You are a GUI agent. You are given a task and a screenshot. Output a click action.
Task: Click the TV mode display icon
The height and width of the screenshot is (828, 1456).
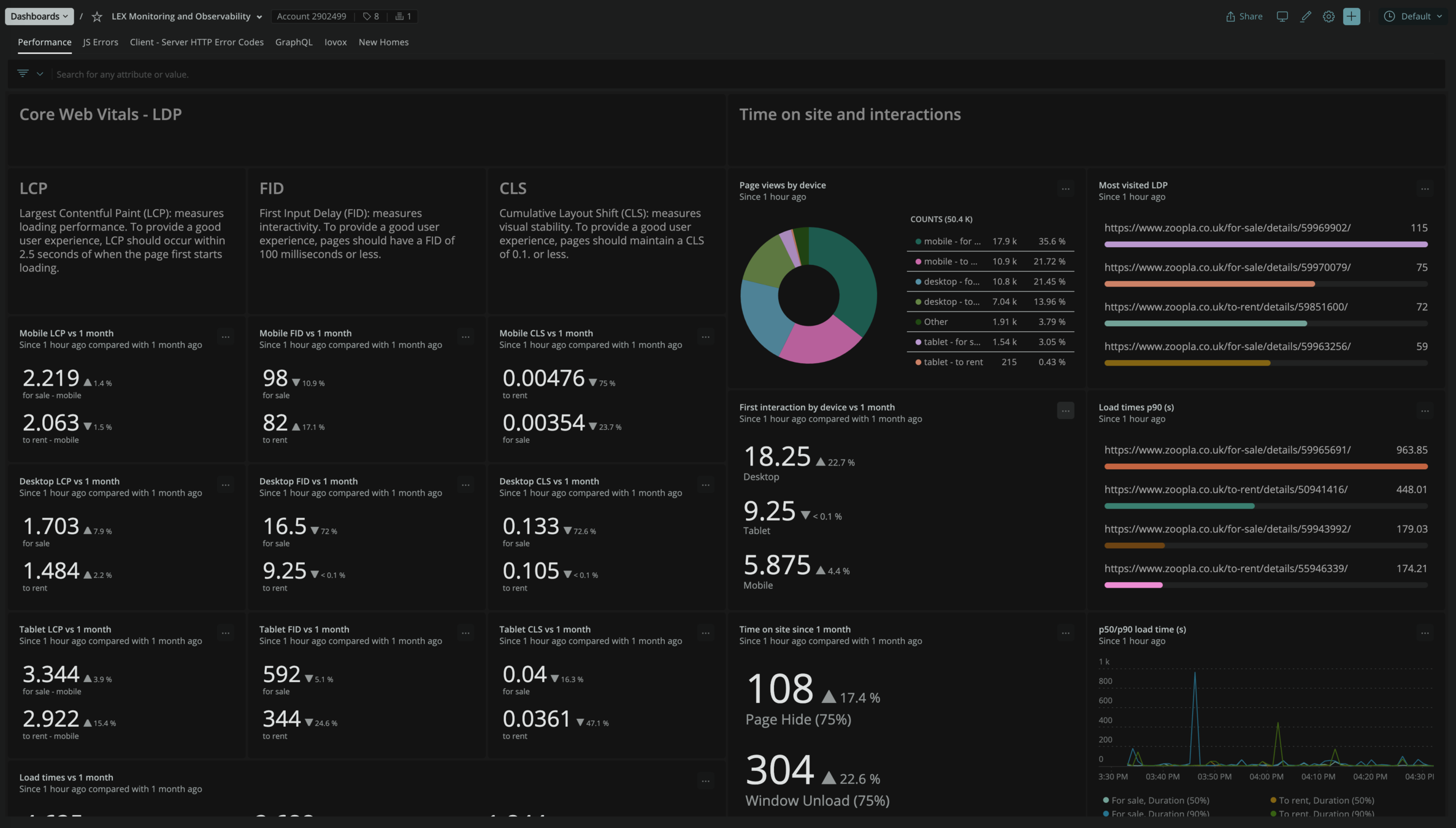coord(1282,17)
